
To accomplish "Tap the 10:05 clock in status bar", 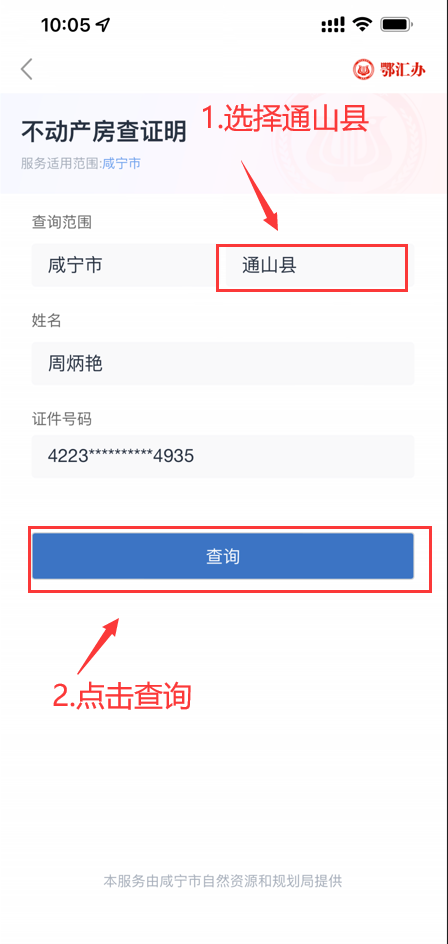I will pos(66,25).
